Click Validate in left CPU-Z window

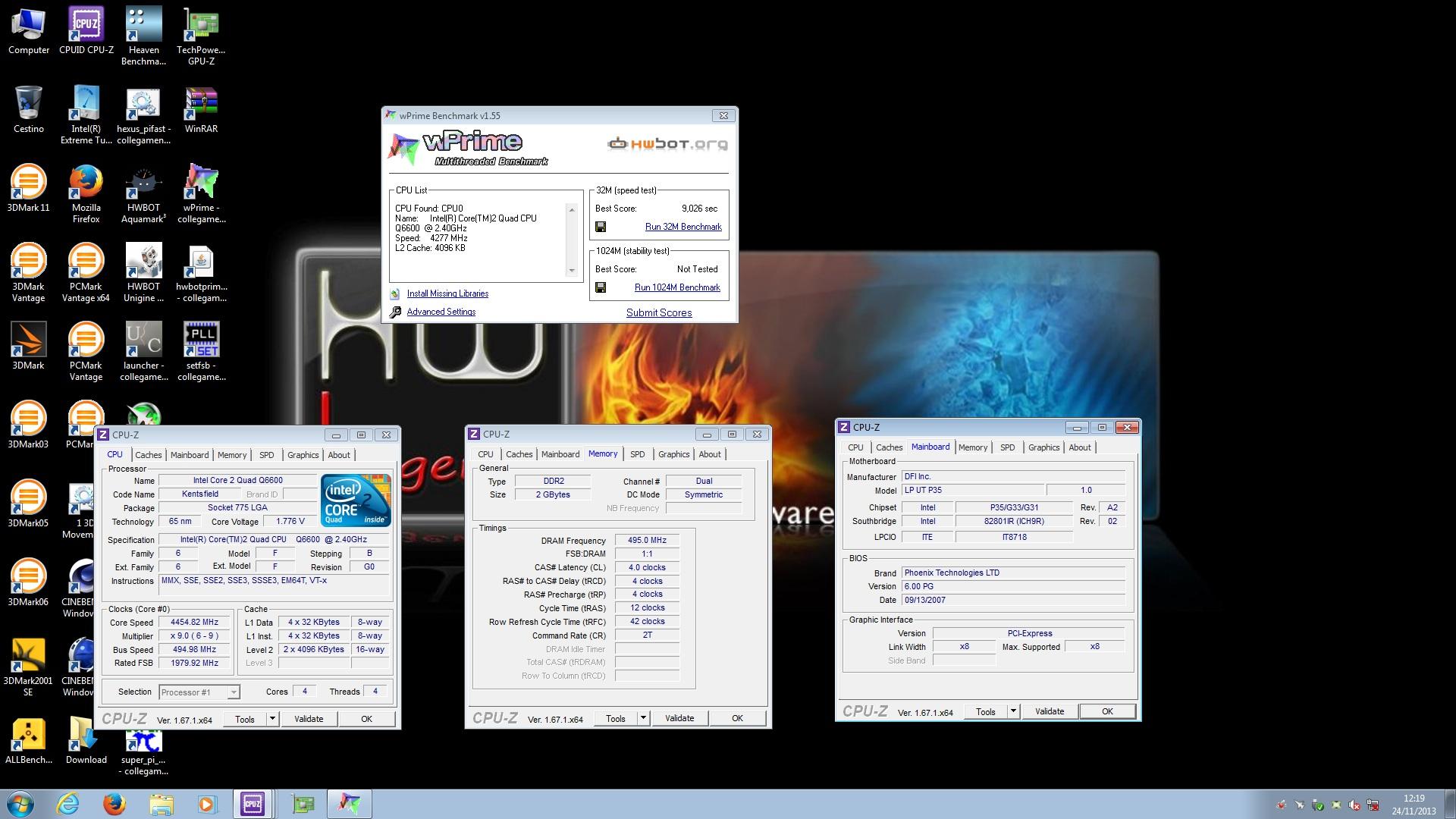pos(309,719)
